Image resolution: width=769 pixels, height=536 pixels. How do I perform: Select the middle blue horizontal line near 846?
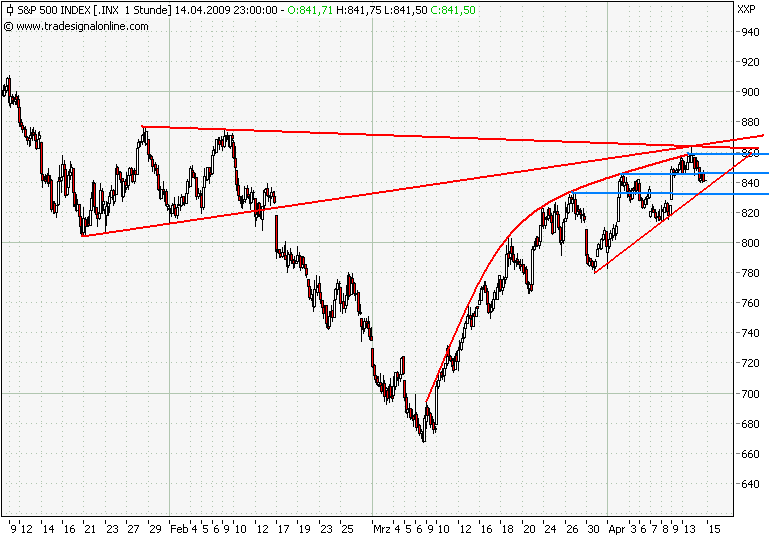pos(695,173)
